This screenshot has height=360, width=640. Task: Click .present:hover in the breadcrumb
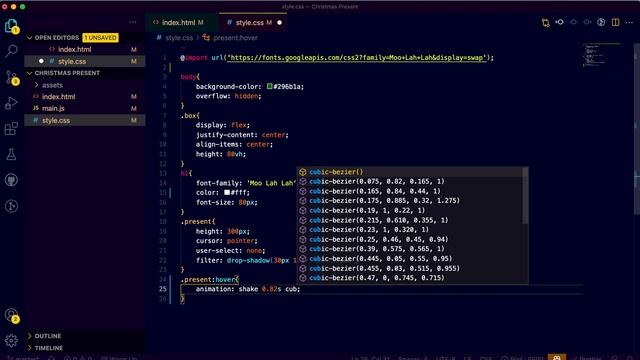[235, 38]
